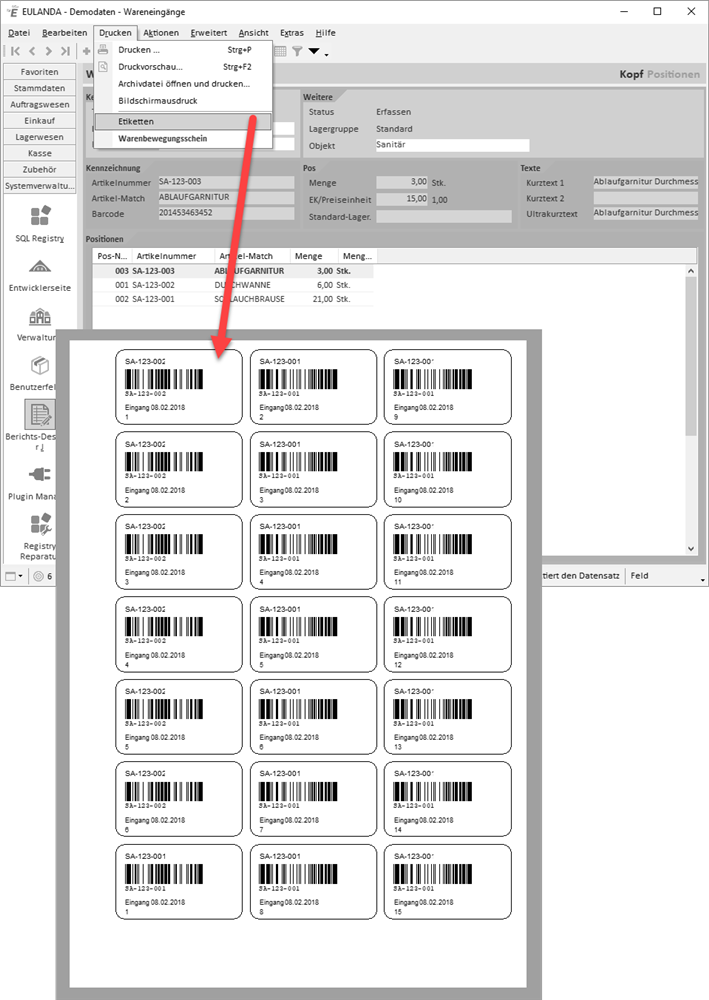The width and height of the screenshot is (709, 1000).
Task: Go to first record toolbar arrow
Action: click(15, 51)
